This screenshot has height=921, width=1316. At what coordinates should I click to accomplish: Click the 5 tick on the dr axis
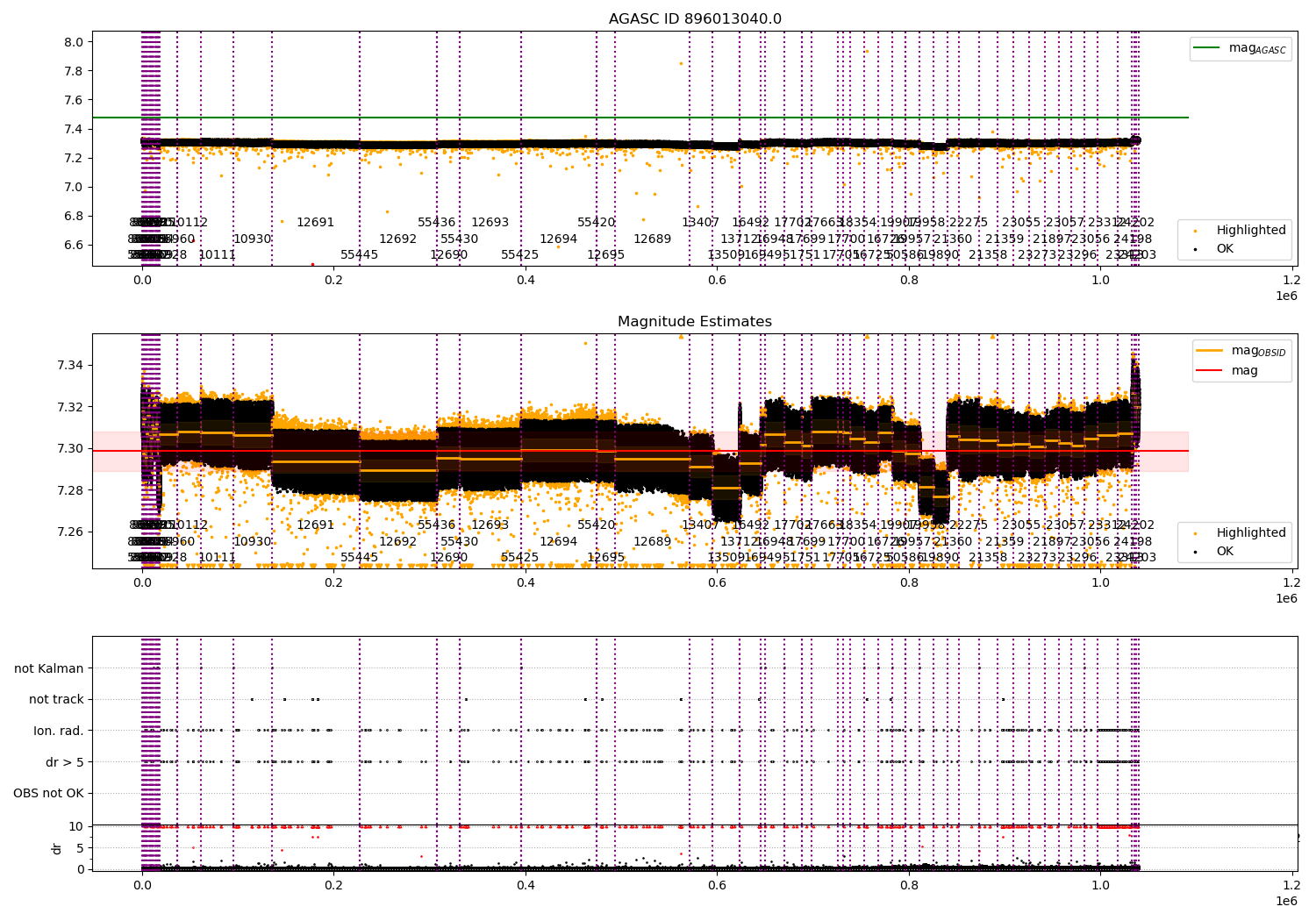(80, 847)
